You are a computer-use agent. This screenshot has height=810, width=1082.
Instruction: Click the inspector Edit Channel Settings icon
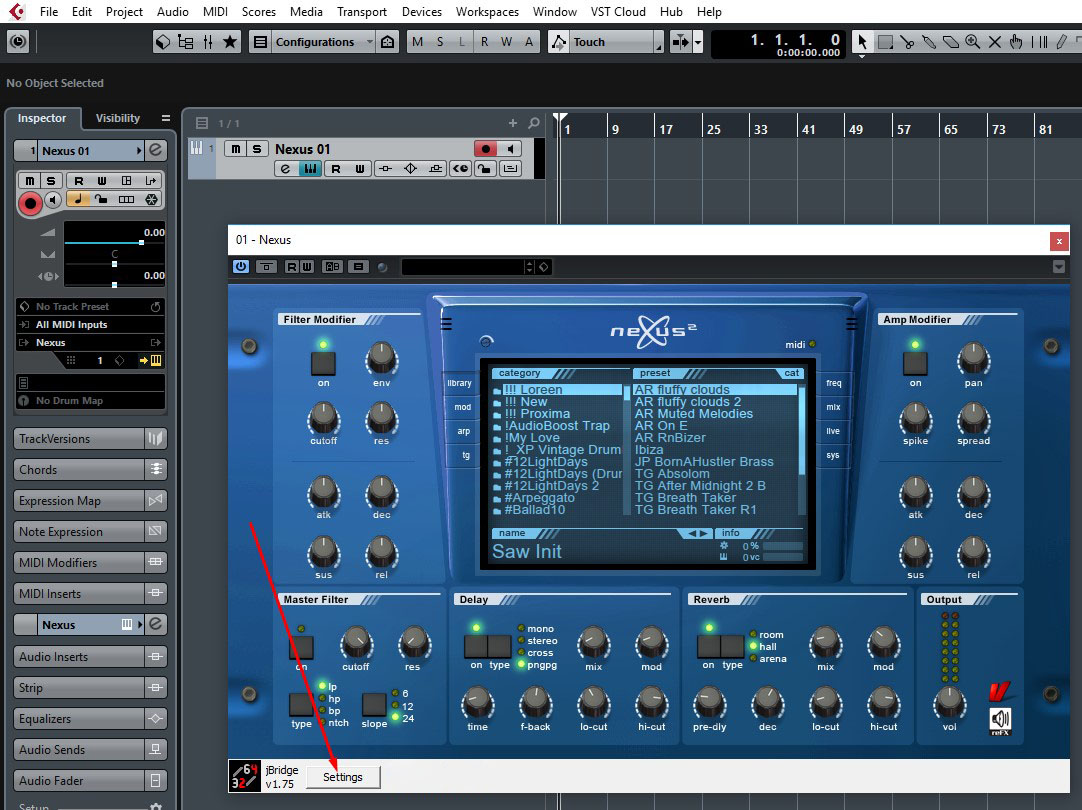[x=156, y=150]
